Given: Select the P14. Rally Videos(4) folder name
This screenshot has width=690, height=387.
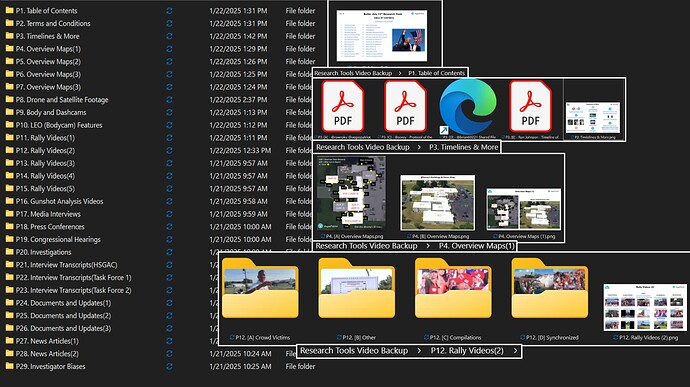Looking at the screenshot, I should pyautogui.click(x=45, y=176).
